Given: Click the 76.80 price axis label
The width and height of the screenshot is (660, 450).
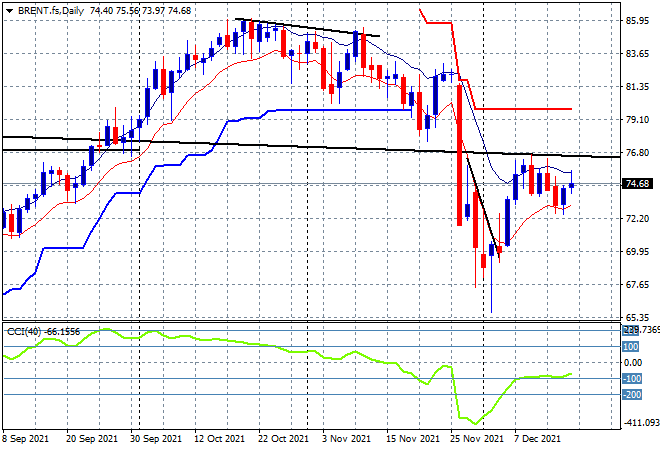Looking at the screenshot, I should click(x=637, y=153).
